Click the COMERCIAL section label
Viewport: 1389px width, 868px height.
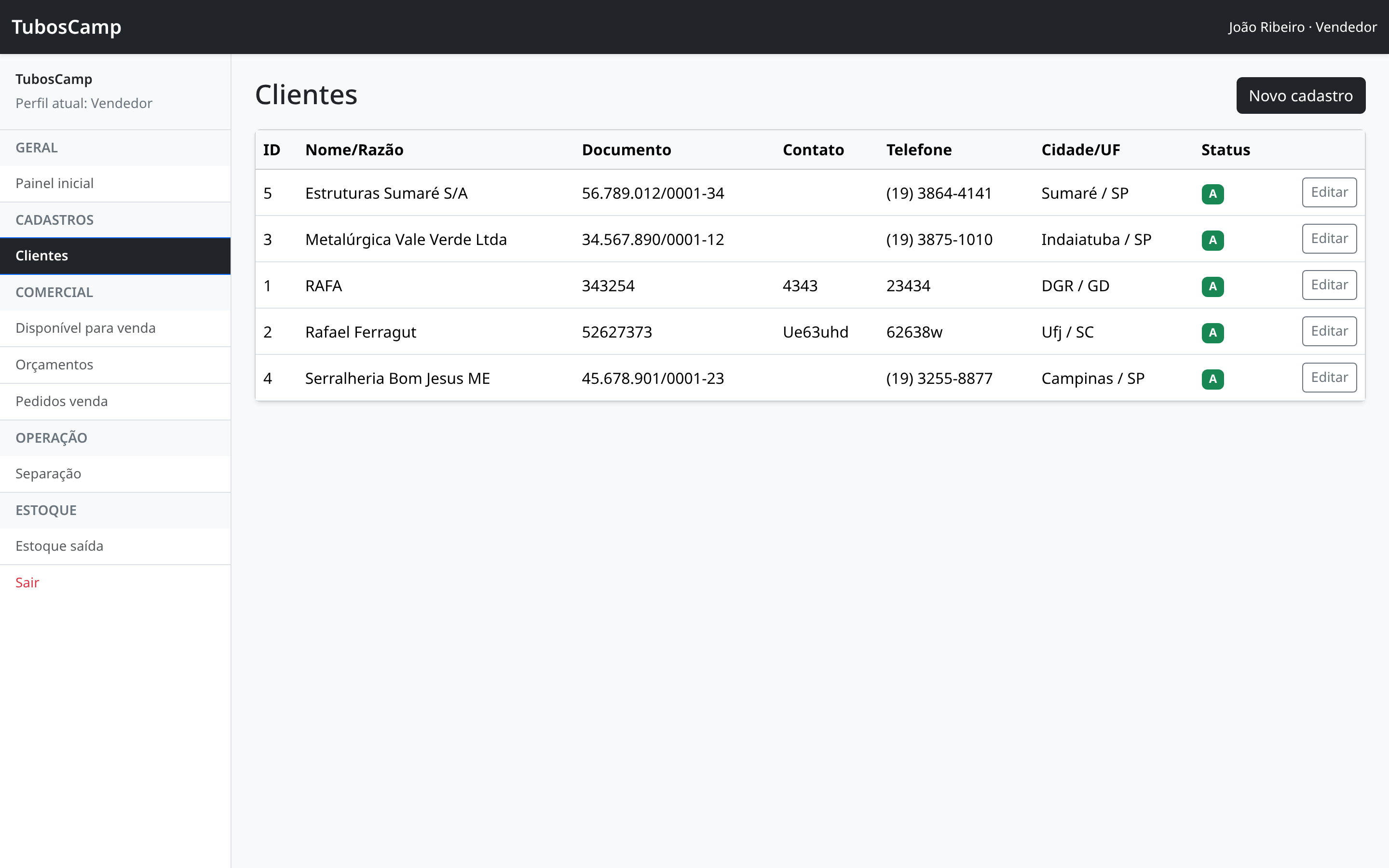(54, 292)
